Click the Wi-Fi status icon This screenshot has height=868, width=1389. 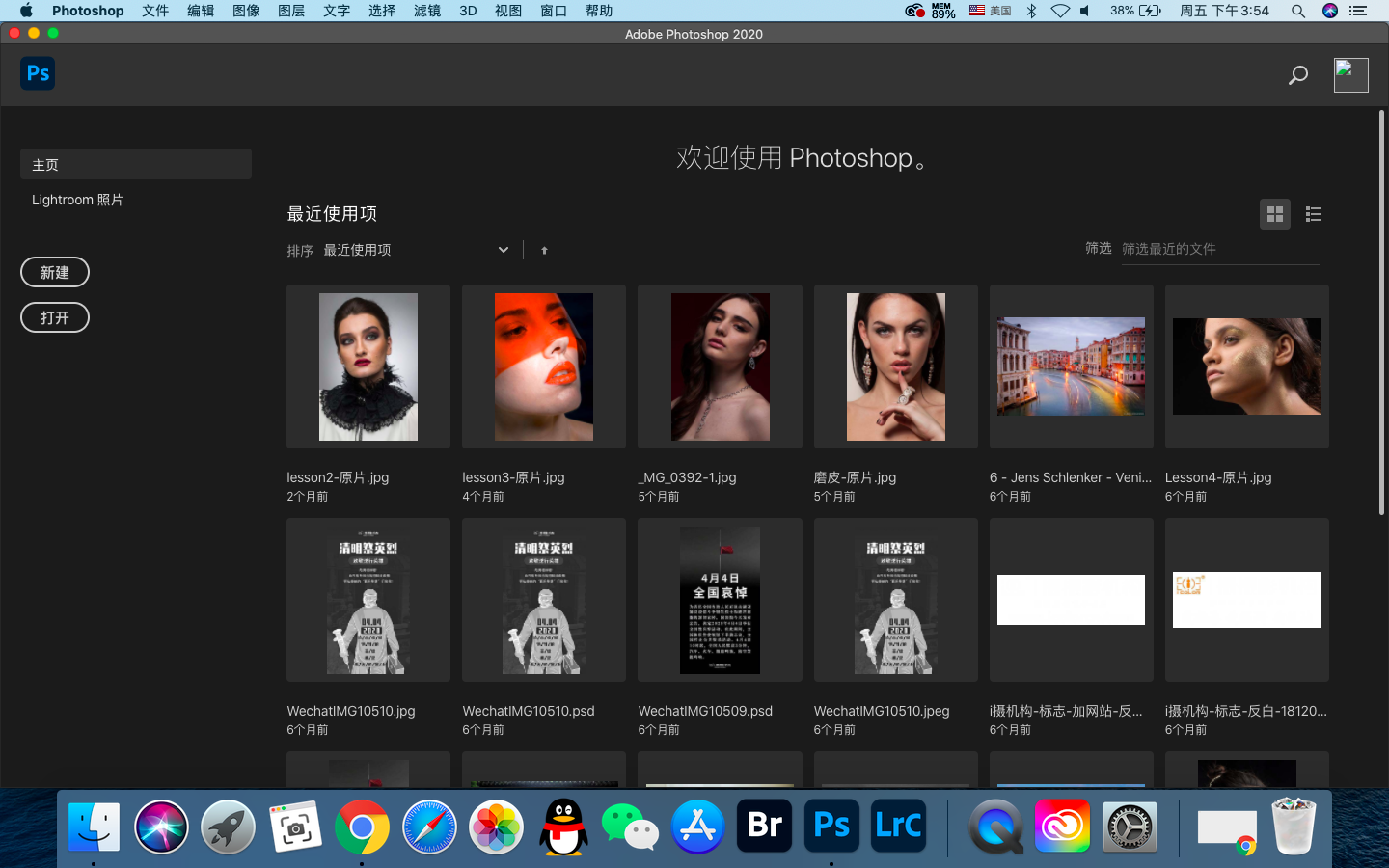point(1060,11)
